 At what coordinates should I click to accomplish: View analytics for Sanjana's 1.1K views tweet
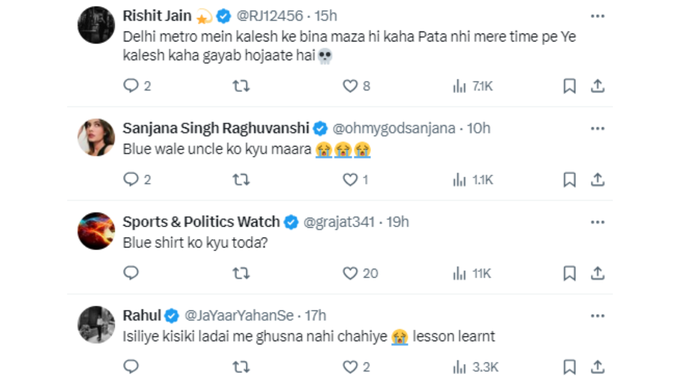coord(473,180)
